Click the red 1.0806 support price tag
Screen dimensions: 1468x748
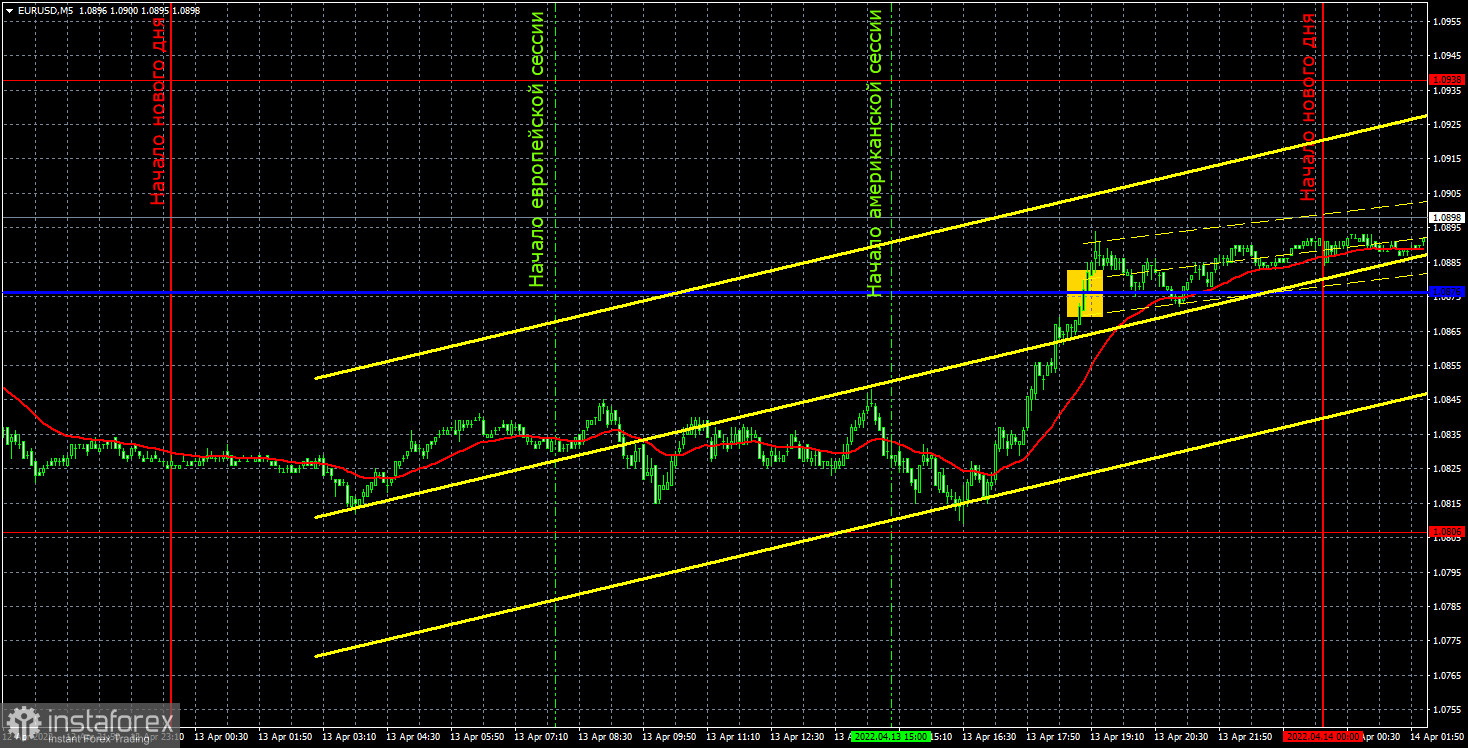[x=1446, y=532]
